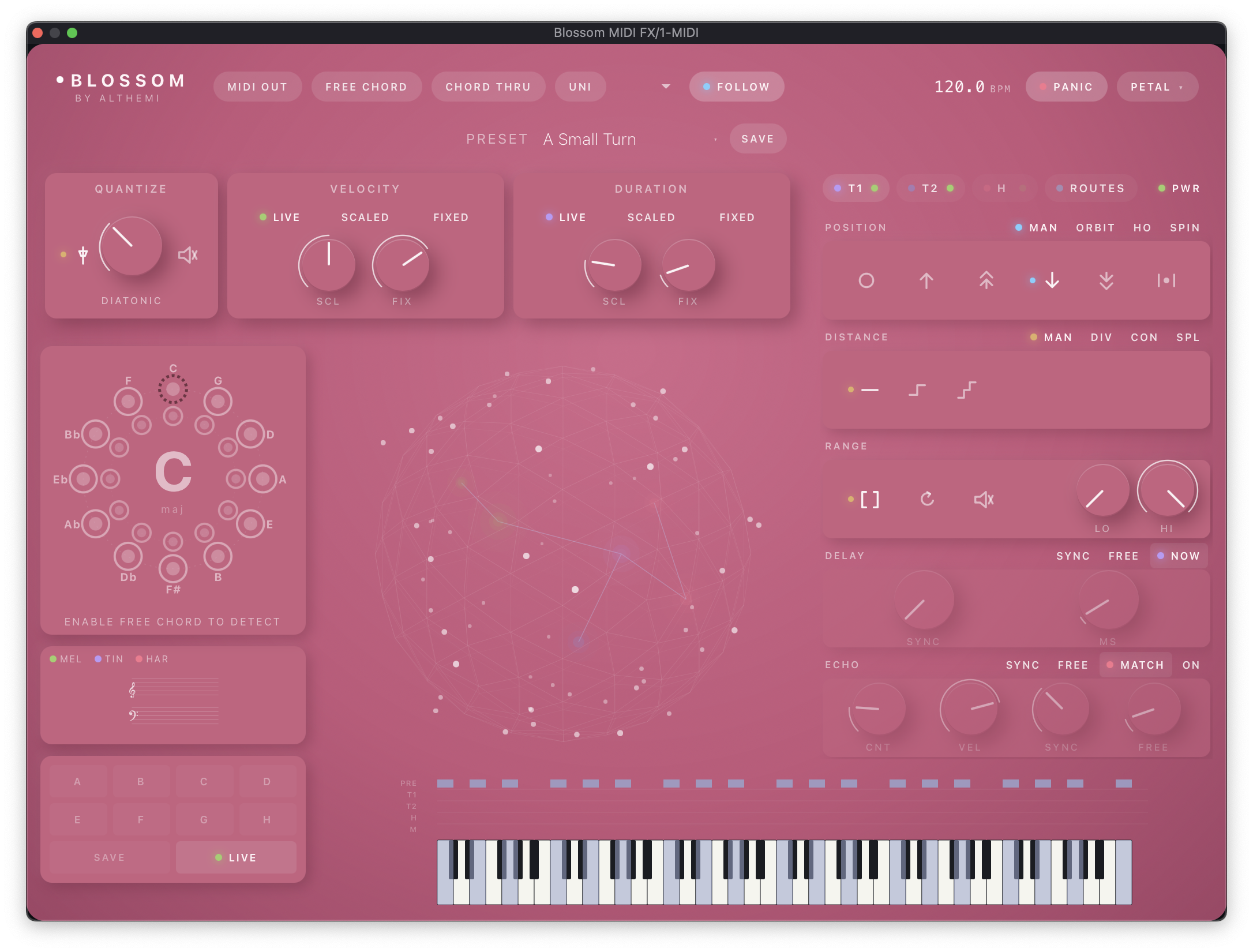Image resolution: width=1253 pixels, height=952 pixels.
Task: Toggle the PWR power switch
Action: coord(1179,189)
